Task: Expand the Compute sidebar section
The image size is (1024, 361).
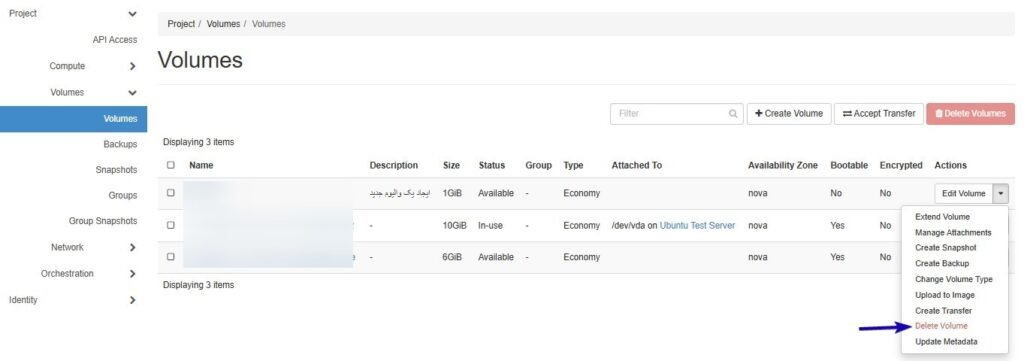Action: pyautogui.click(x=133, y=66)
